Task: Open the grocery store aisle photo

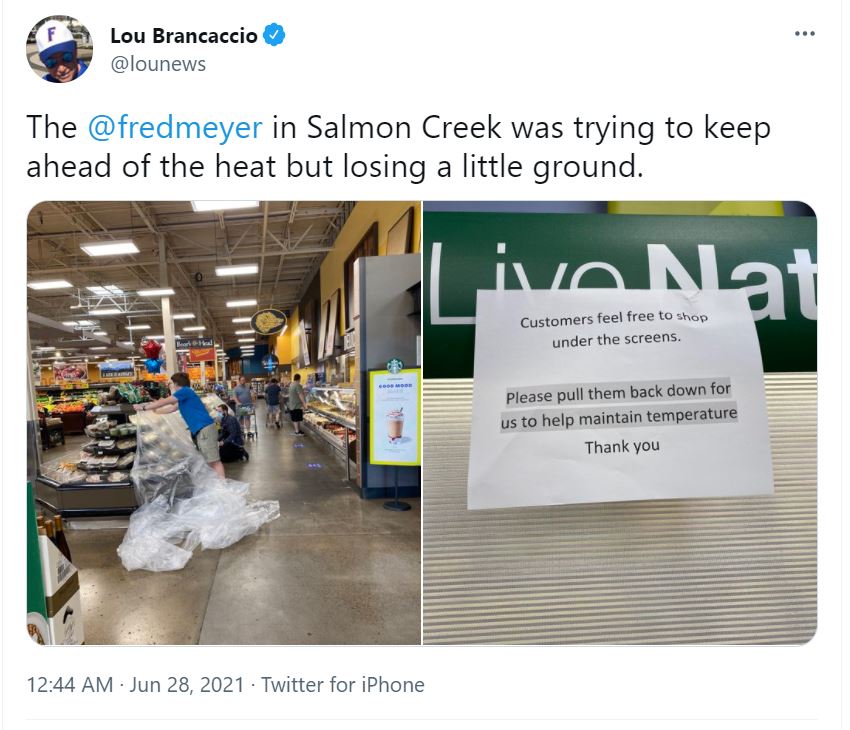Action: pyautogui.click(x=224, y=423)
